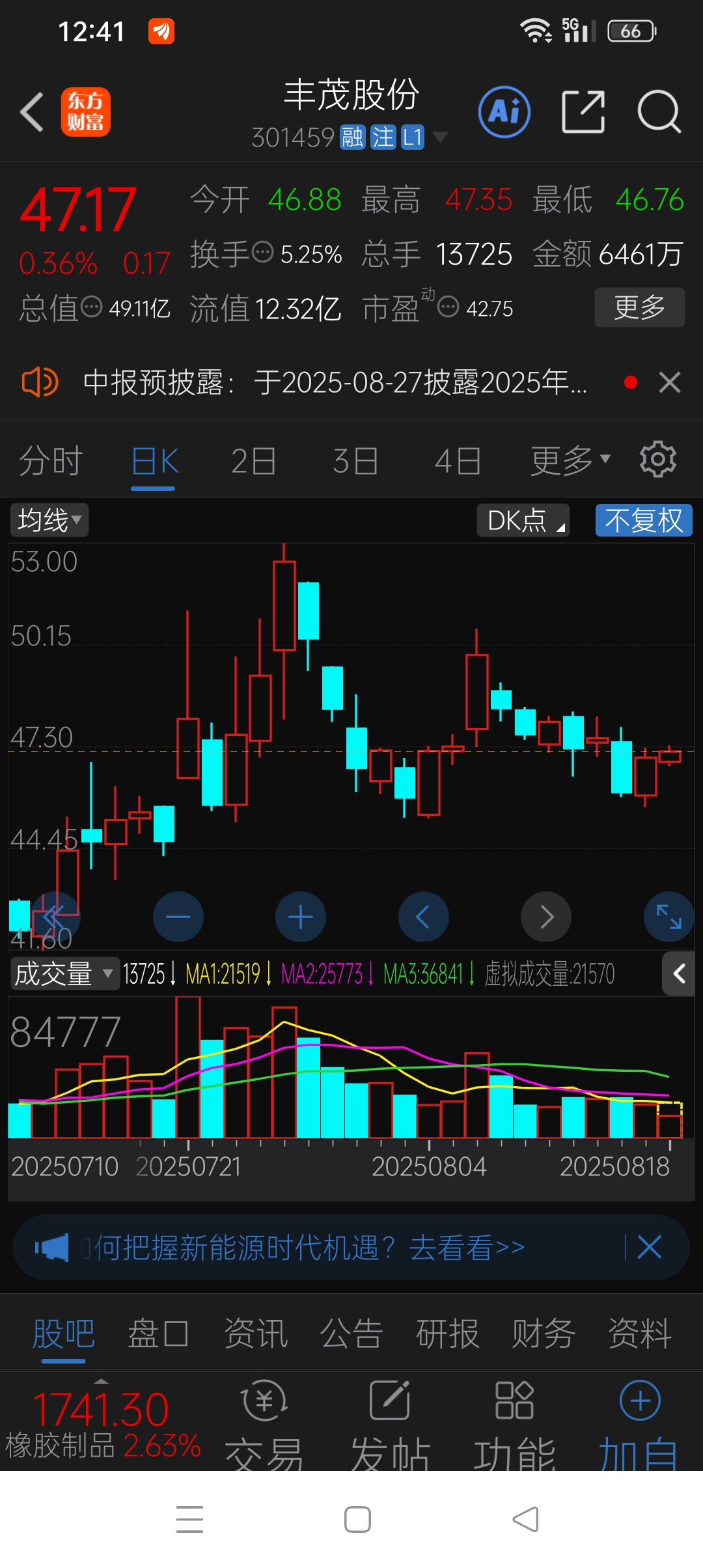Switch to 3日 tab

(x=355, y=461)
